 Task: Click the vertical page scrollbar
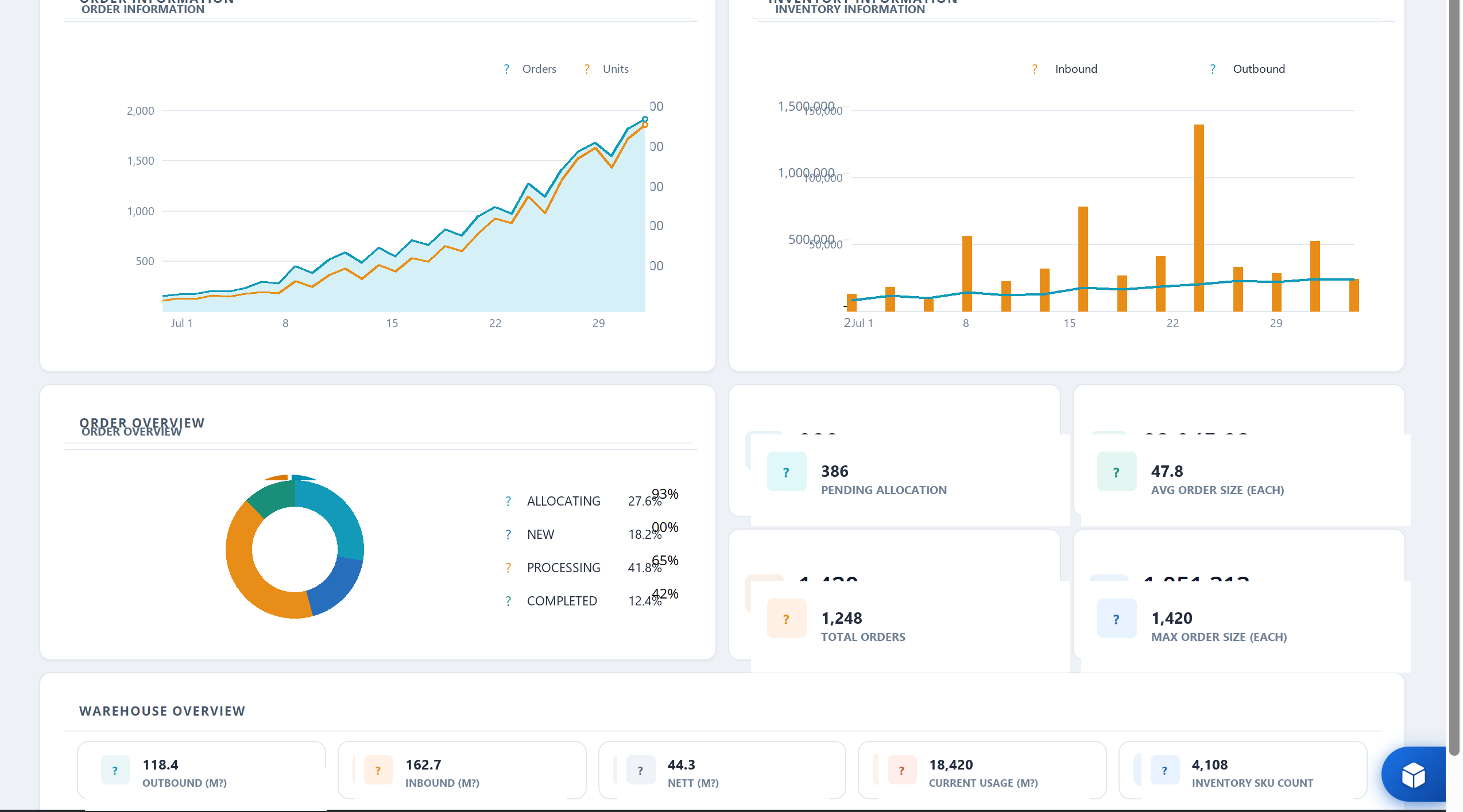[x=1454, y=379]
